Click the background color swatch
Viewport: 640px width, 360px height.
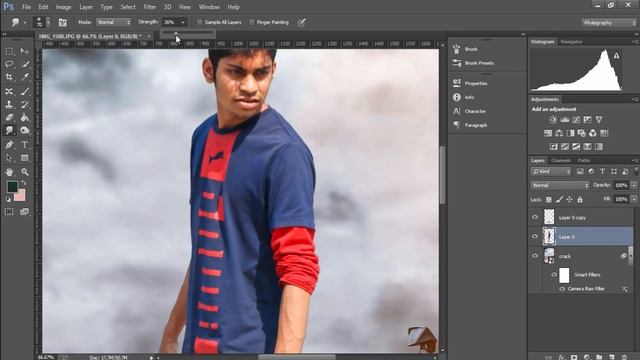pos(20,196)
